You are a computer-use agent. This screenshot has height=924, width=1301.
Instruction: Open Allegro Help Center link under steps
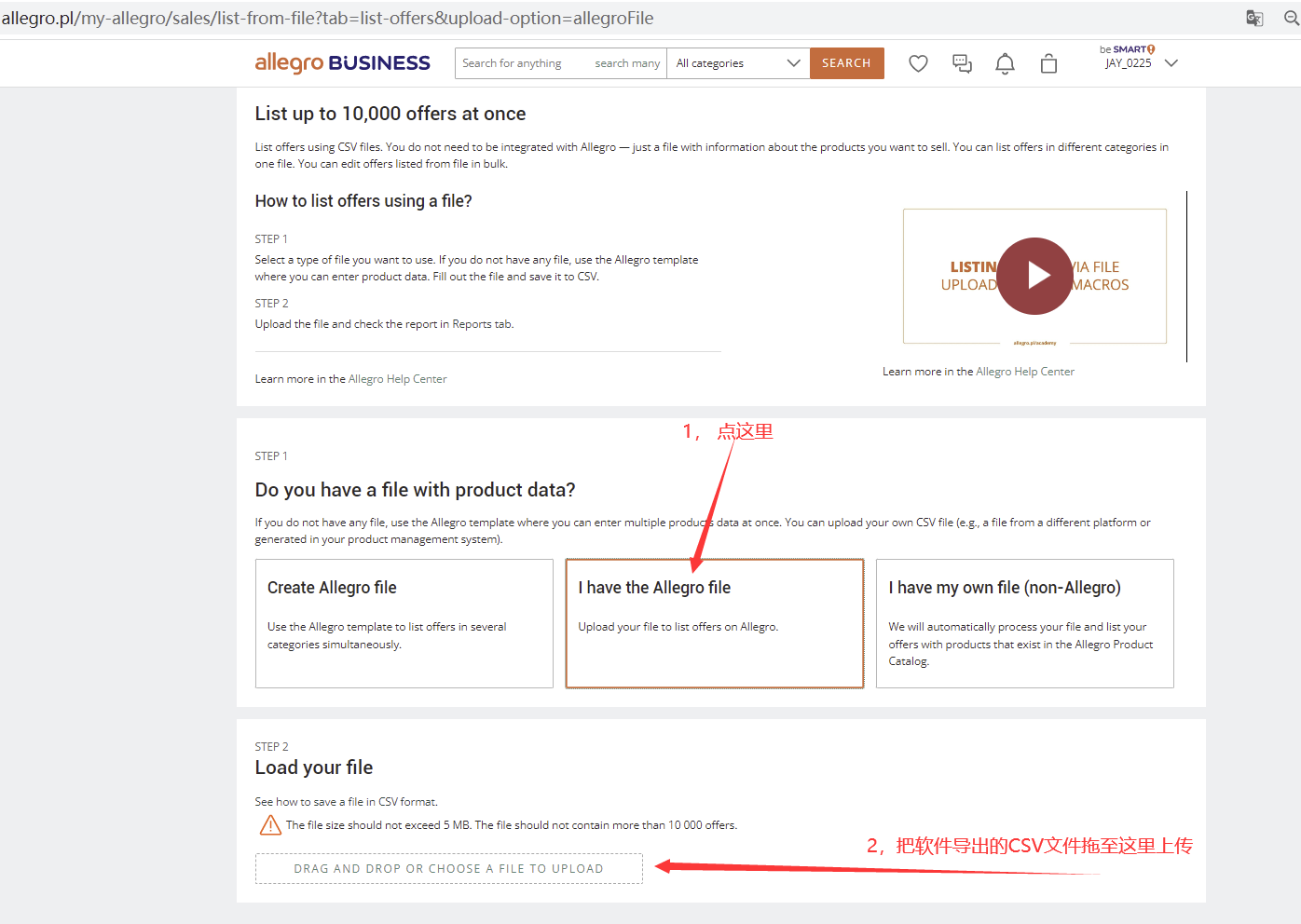(x=398, y=379)
